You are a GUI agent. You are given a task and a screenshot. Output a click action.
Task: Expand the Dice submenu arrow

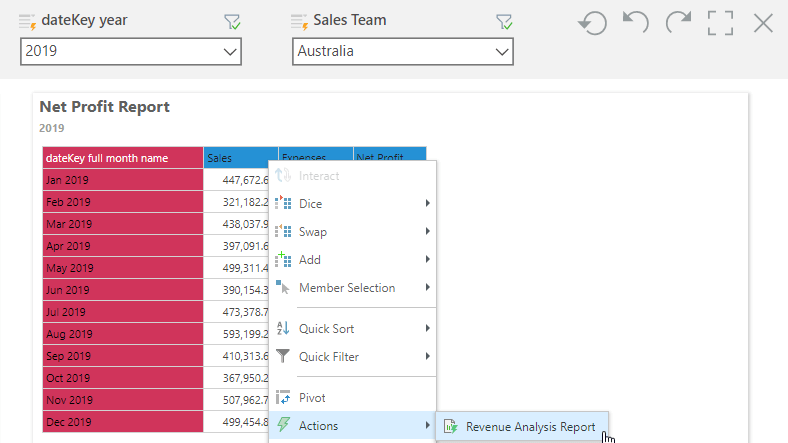(427, 203)
